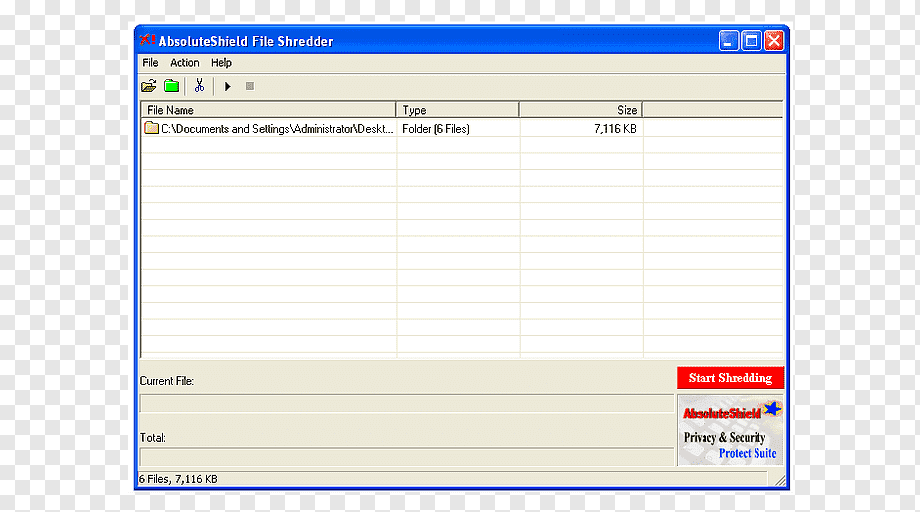Click the folder icon in the file row
Screen dimensions: 920x512
coord(151,128)
